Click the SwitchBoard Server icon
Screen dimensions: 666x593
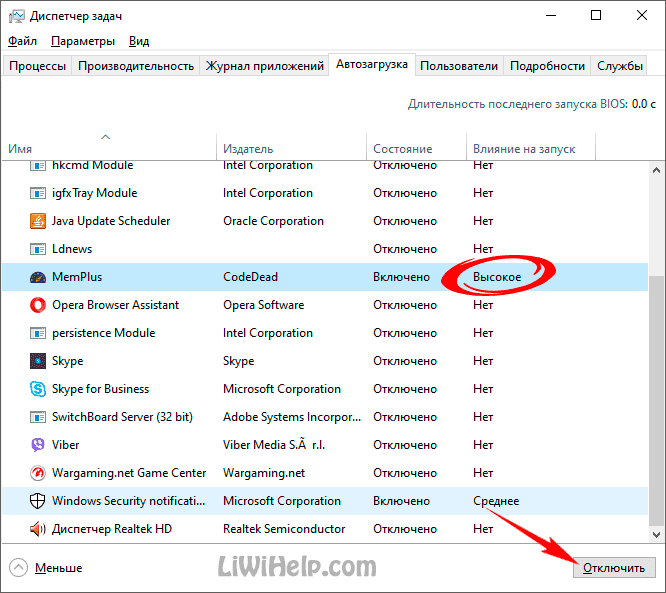(38, 417)
